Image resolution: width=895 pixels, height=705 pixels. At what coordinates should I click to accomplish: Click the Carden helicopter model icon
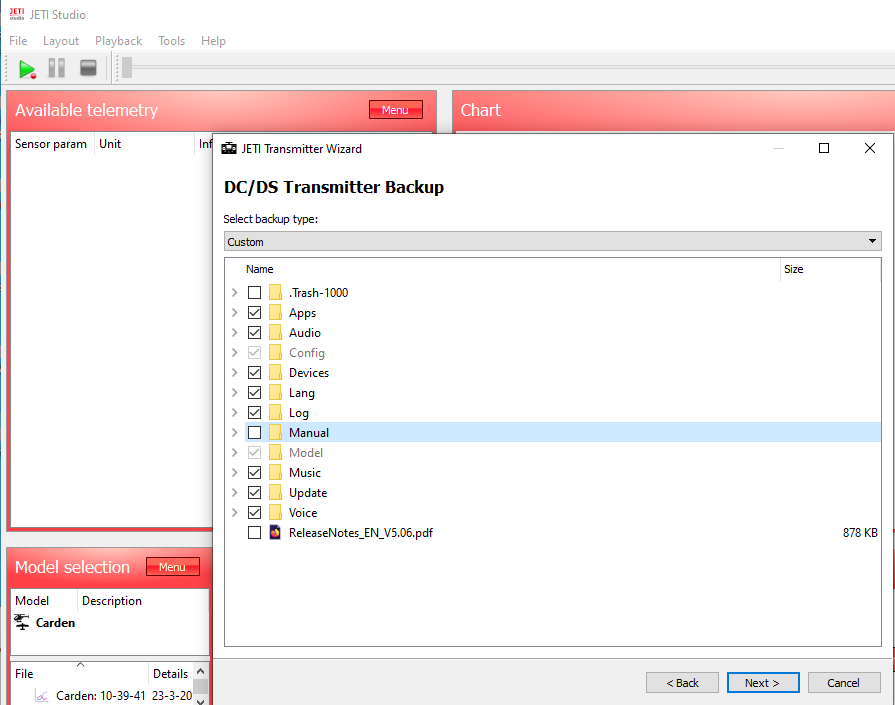22,622
